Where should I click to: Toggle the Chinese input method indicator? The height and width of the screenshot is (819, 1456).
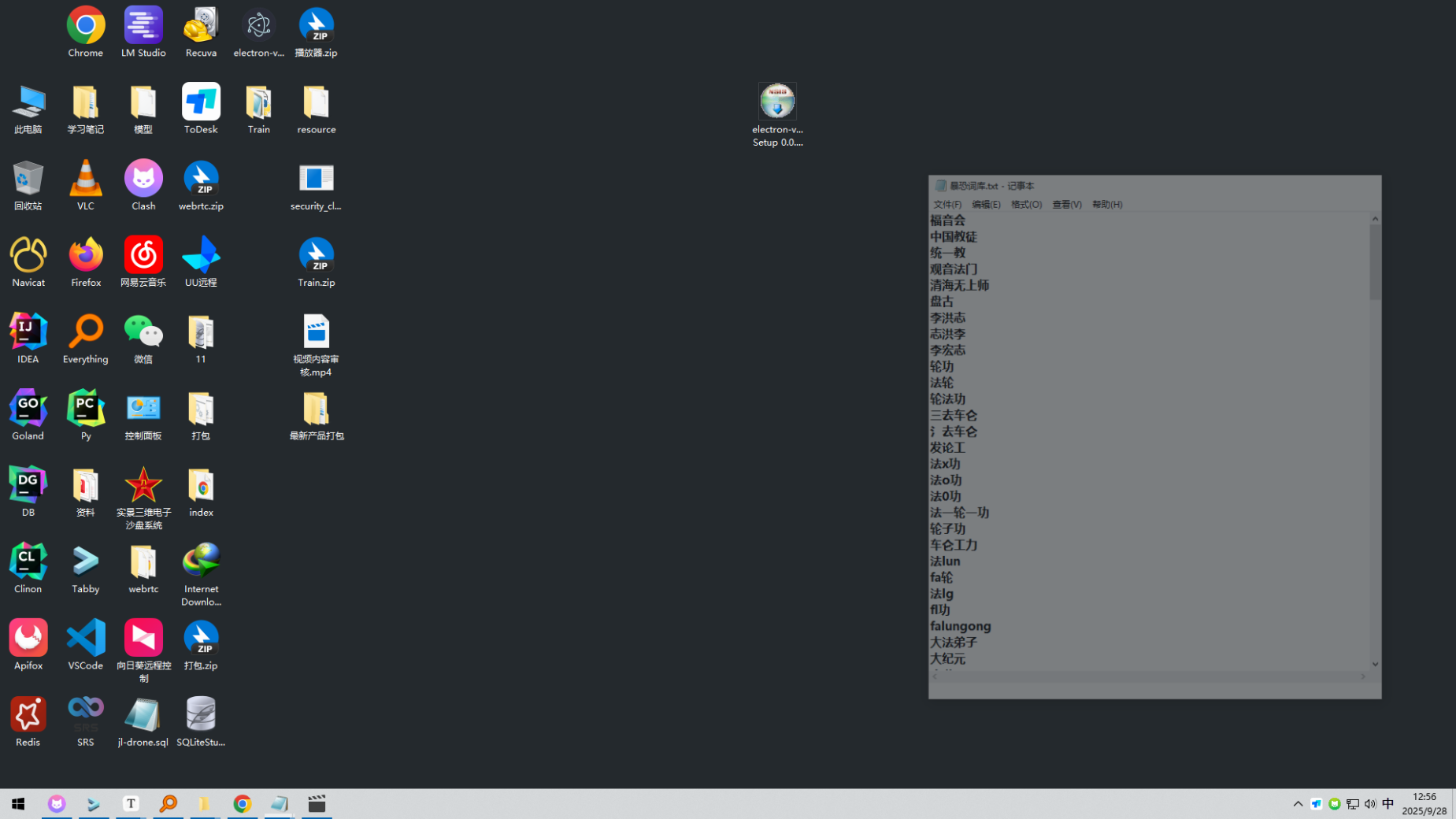tap(1387, 803)
